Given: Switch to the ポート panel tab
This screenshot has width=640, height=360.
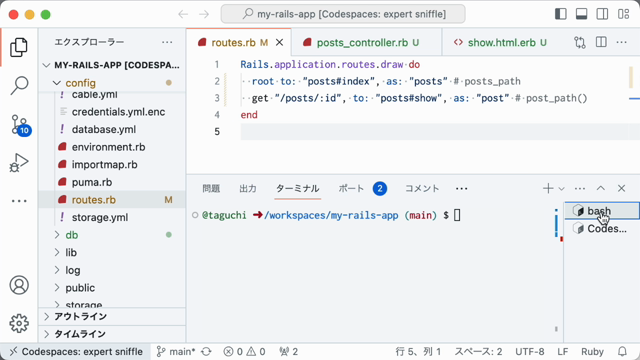Looking at the screenshot, I should point(351,189).
